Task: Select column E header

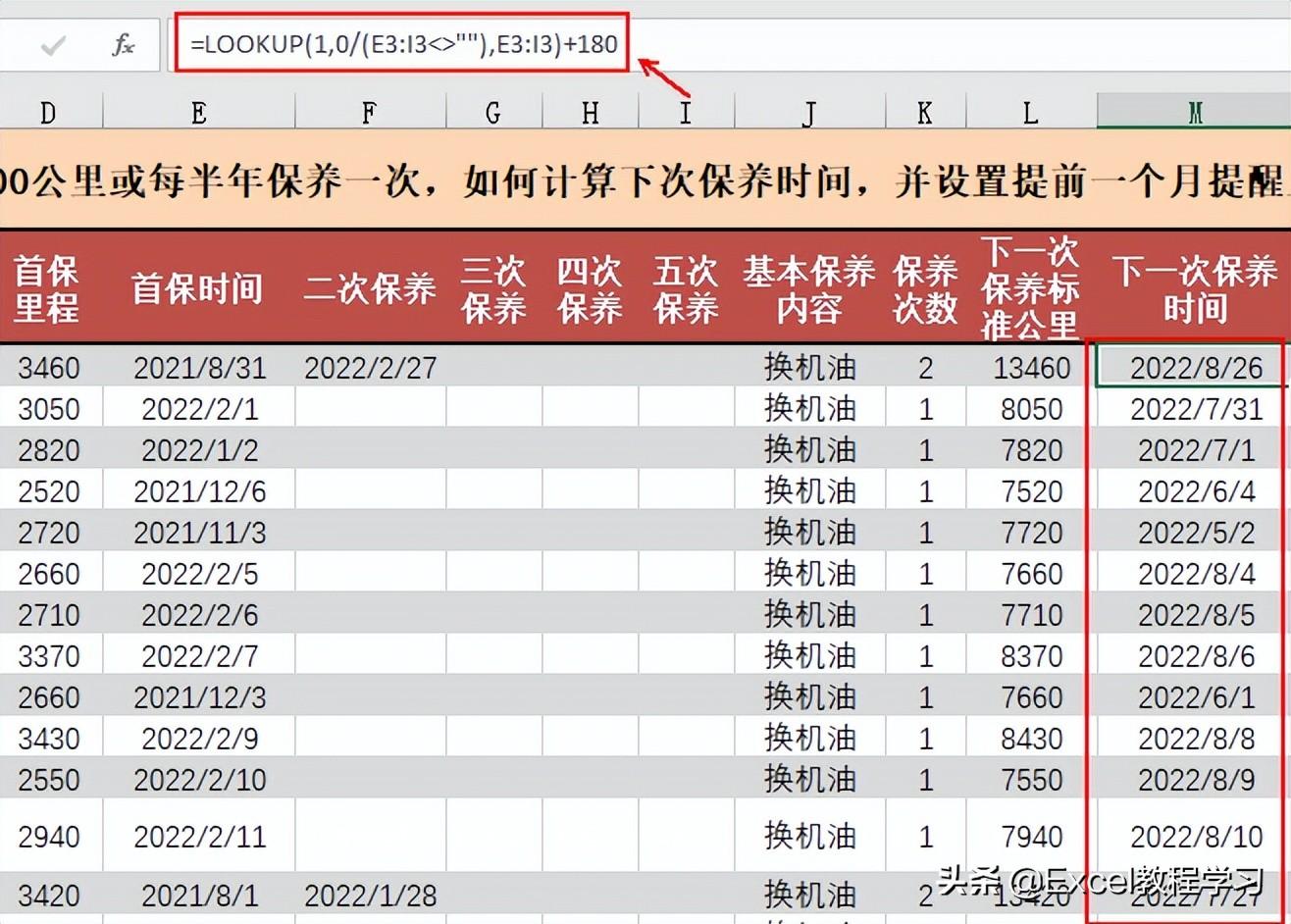Action: pyautogui.click(x=198, y=113)
